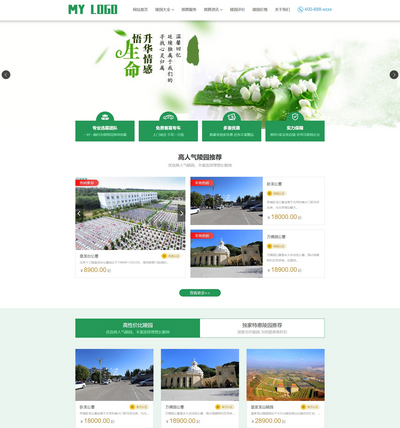Click the certification badge on the top-section 18900.00 card
Image resolution: width=400 pixels, height=428 pixels.
(277, 246)
